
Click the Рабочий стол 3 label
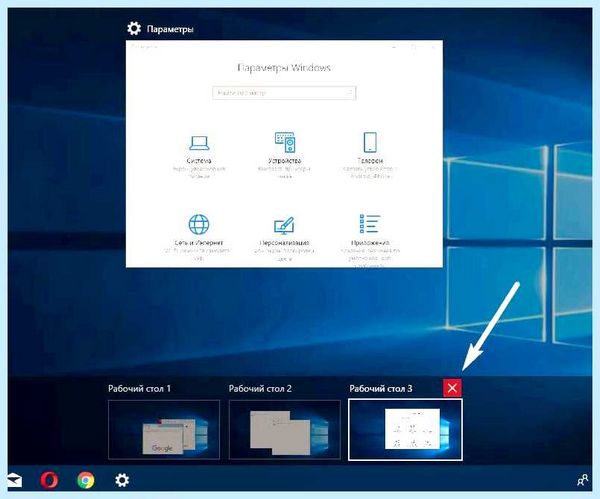tap(381, 389)
